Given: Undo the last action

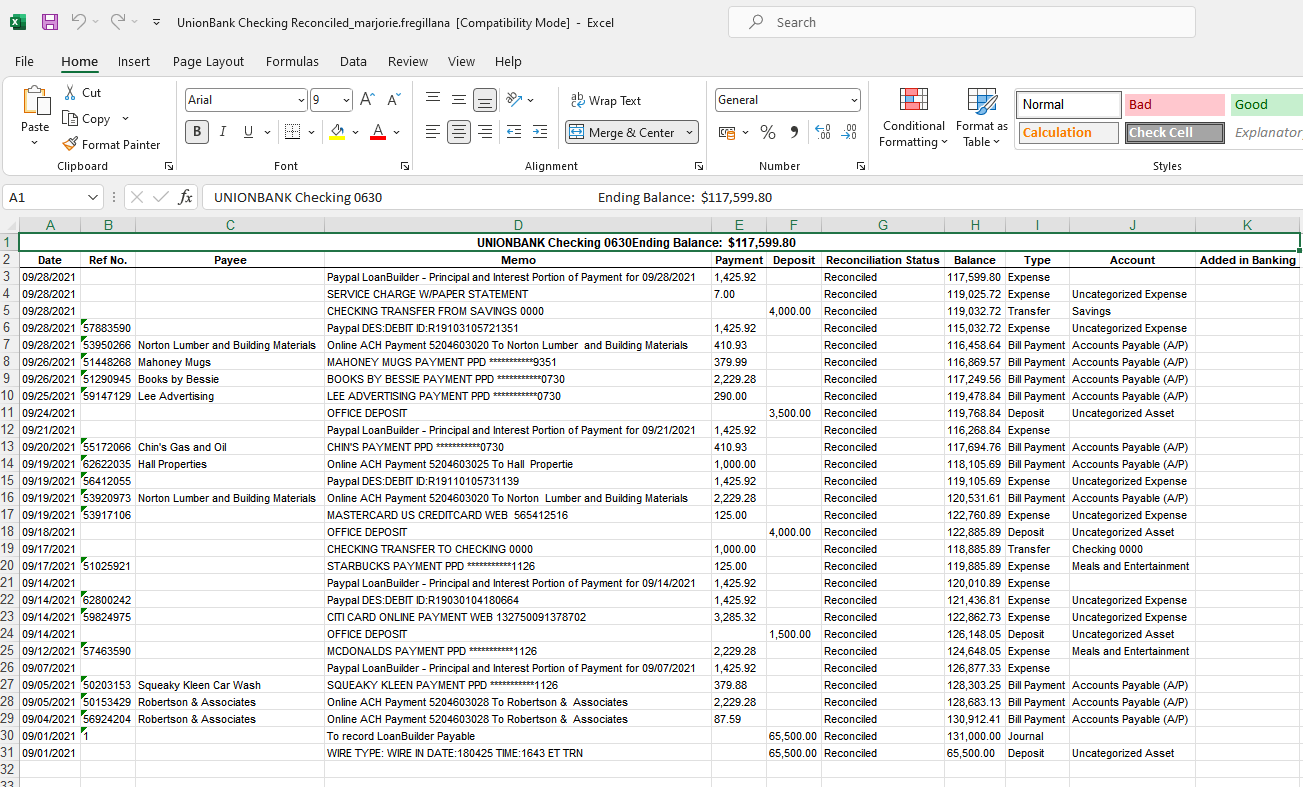Looking at the screenshot, I should [79, 21].
